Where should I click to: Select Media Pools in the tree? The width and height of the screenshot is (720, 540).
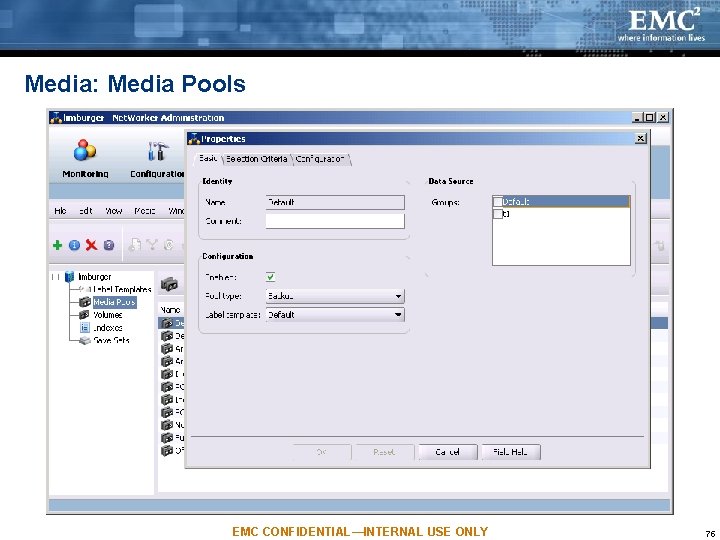(114, 302)
